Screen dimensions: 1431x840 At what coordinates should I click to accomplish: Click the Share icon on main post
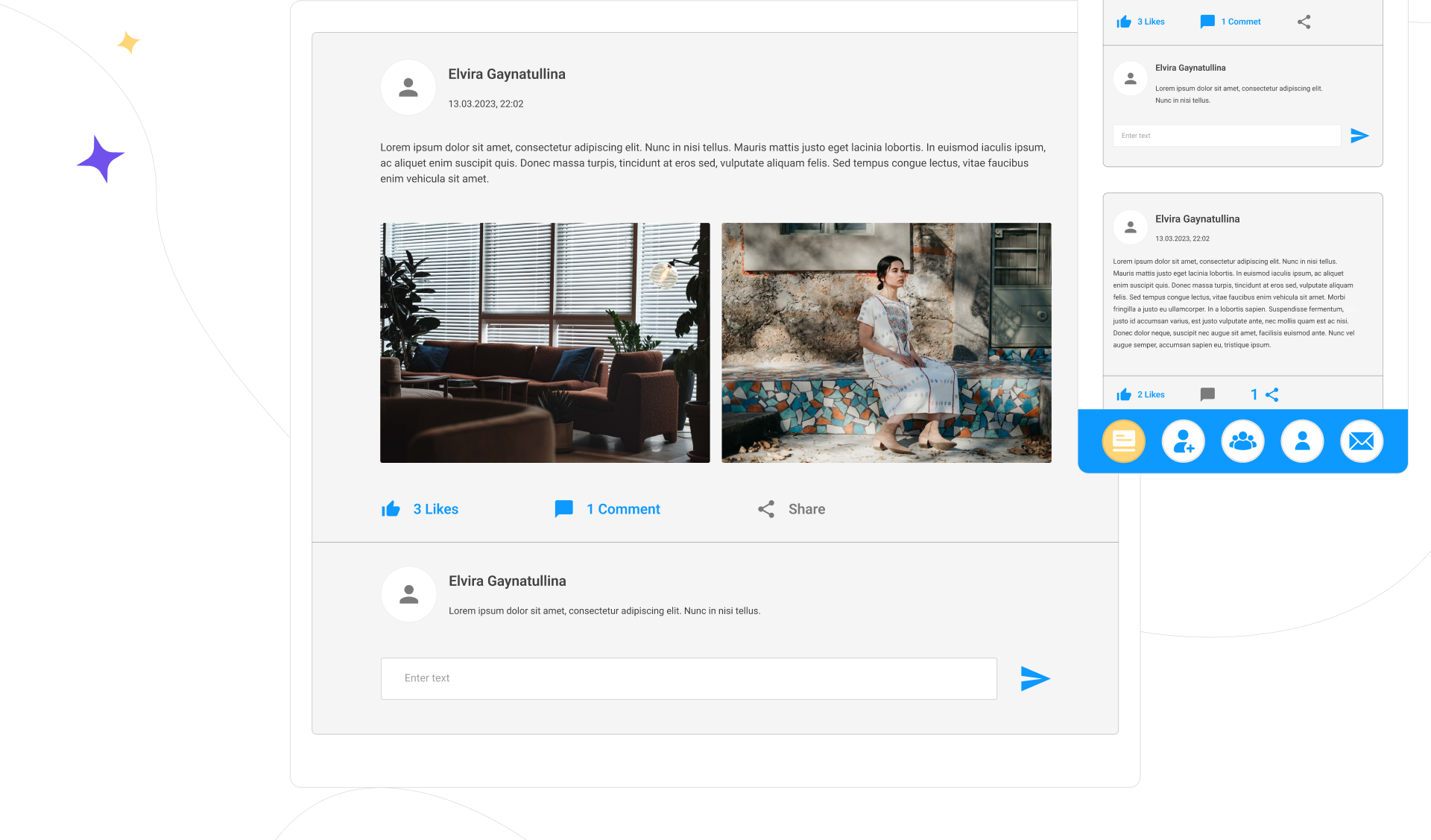click(x=766, y=509)
